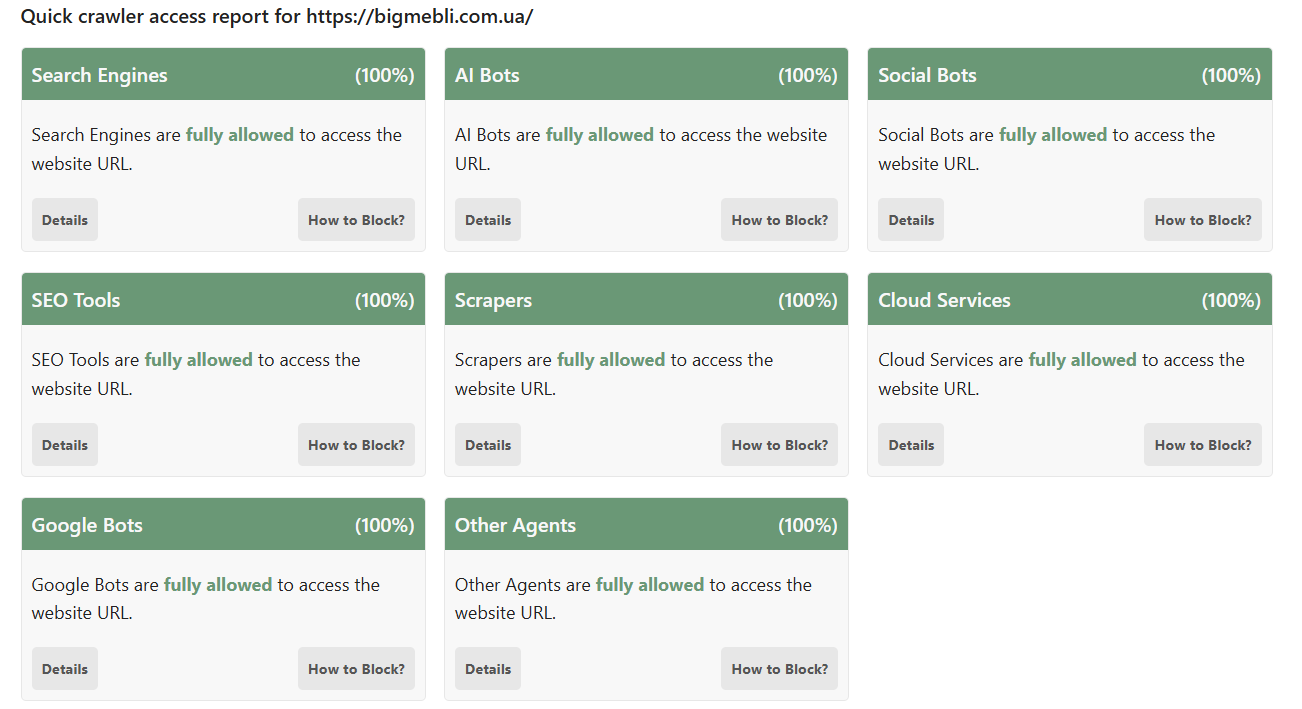This screenshot has width=1302, height=709.
Task: Open Details for Google Bots
Action: [65, 669]
